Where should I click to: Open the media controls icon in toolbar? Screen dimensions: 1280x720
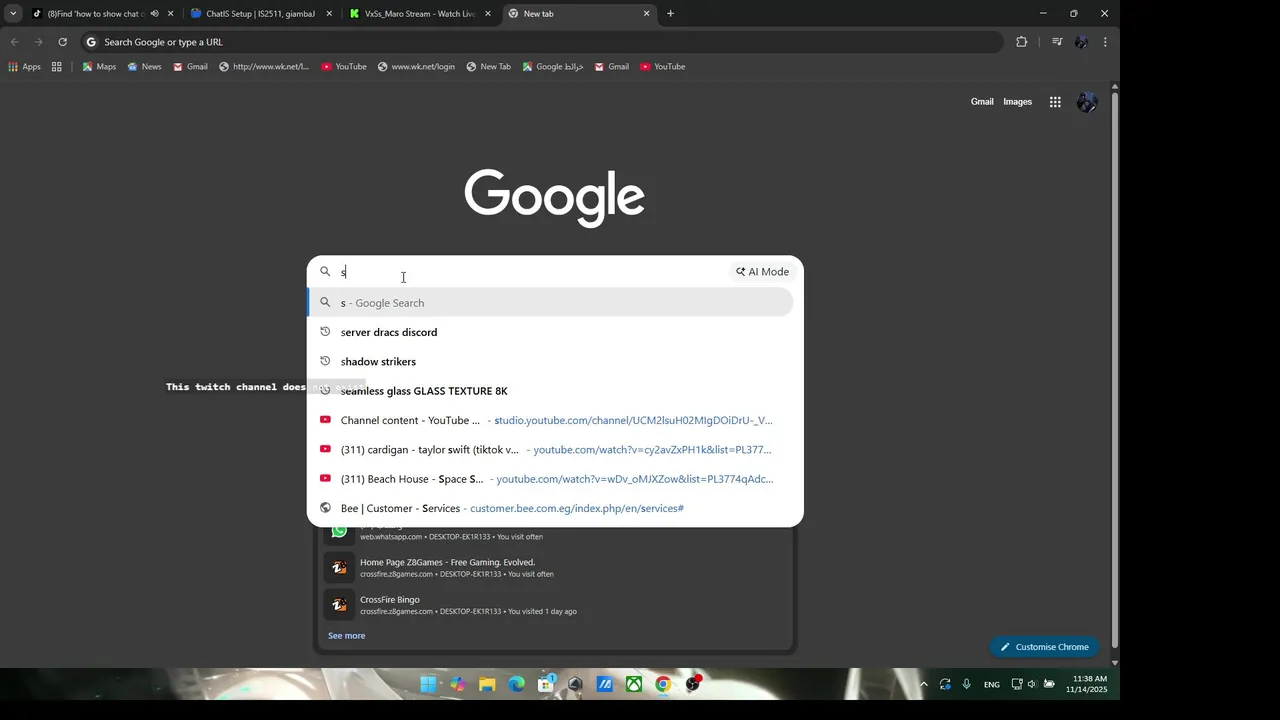(x=1057, y=42)
